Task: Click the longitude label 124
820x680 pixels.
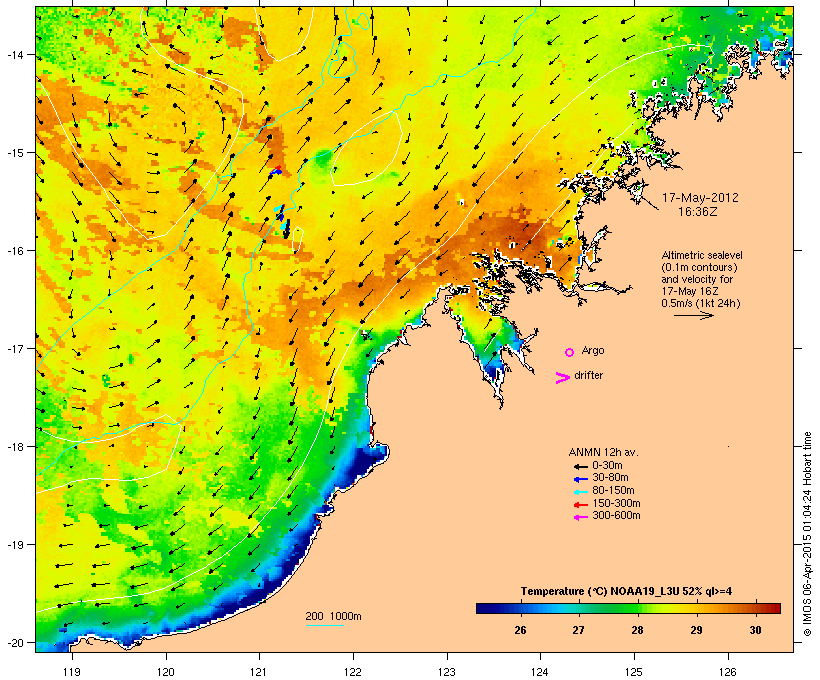Action: [x=540, y=672]
